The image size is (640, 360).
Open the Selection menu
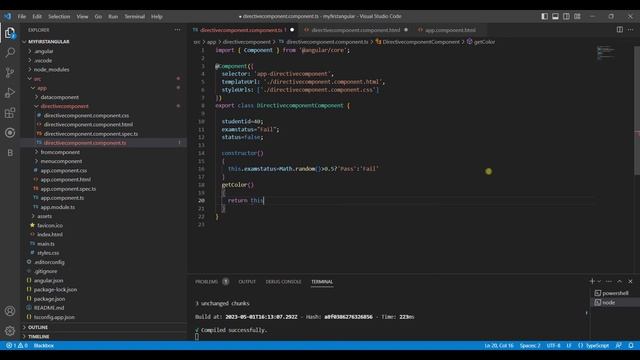(x=59, y=16)
